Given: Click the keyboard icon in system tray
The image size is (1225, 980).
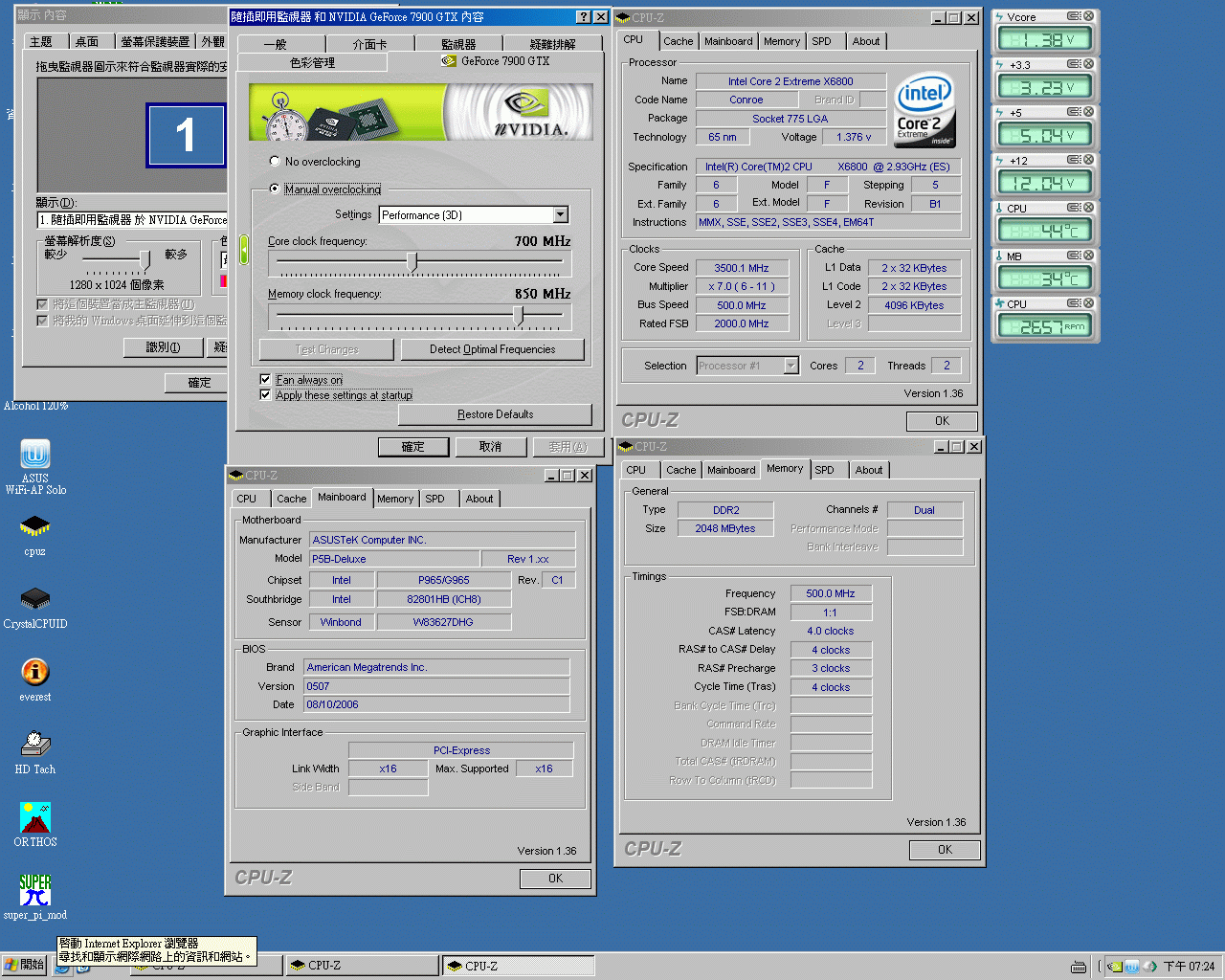Looking at the screenshot, I should coord(1079,967).
